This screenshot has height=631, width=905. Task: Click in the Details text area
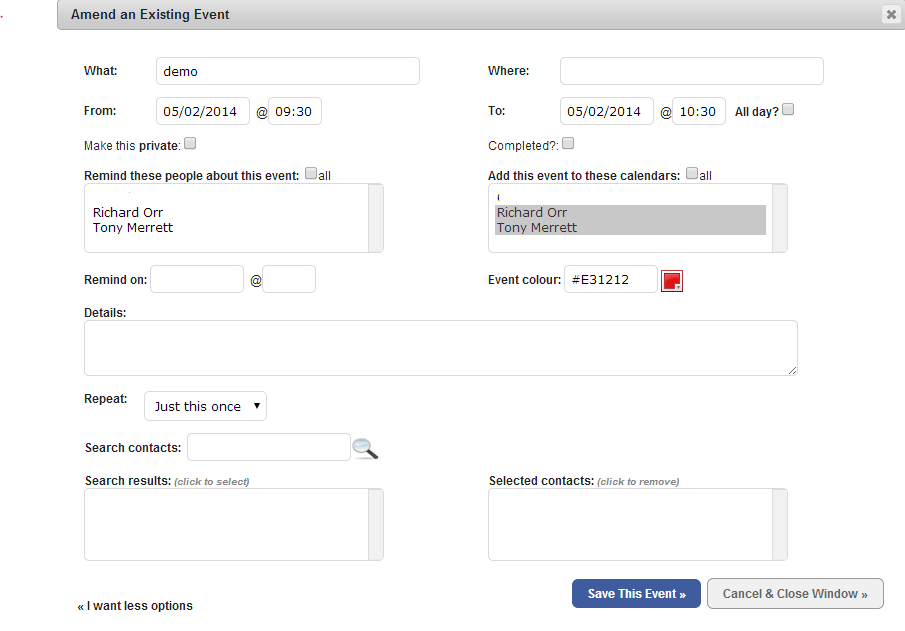point(441,348)
